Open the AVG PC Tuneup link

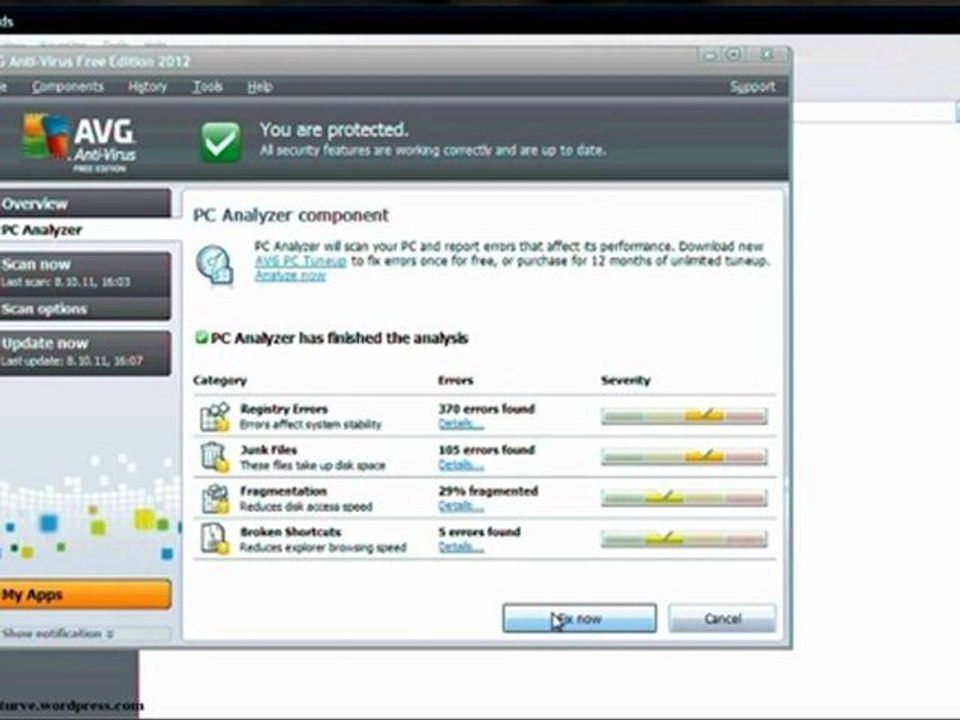[301, 261]
